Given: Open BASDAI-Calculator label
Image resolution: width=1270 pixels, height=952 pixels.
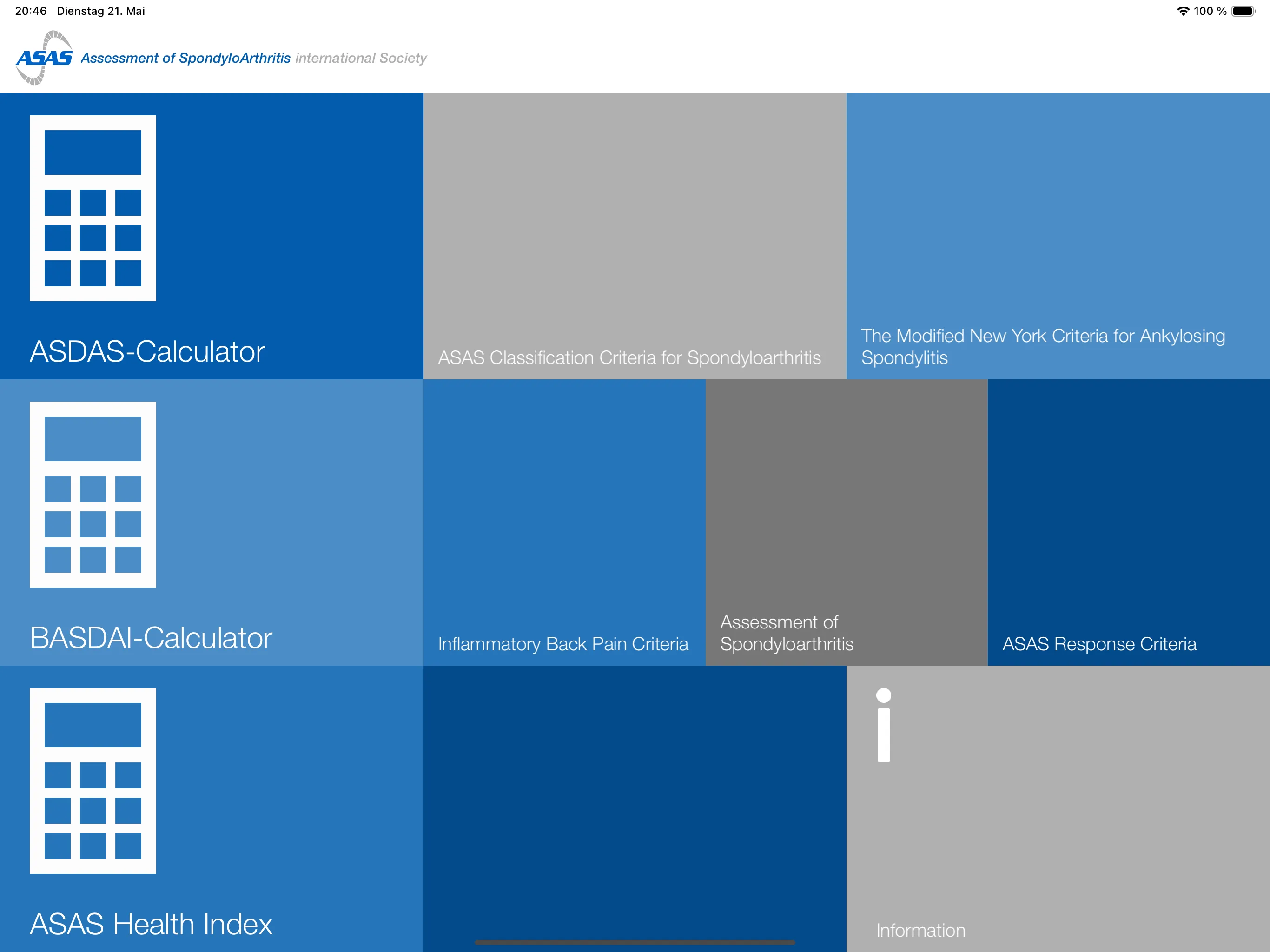Looking at the screenshot, I should (x=151, y=638).
